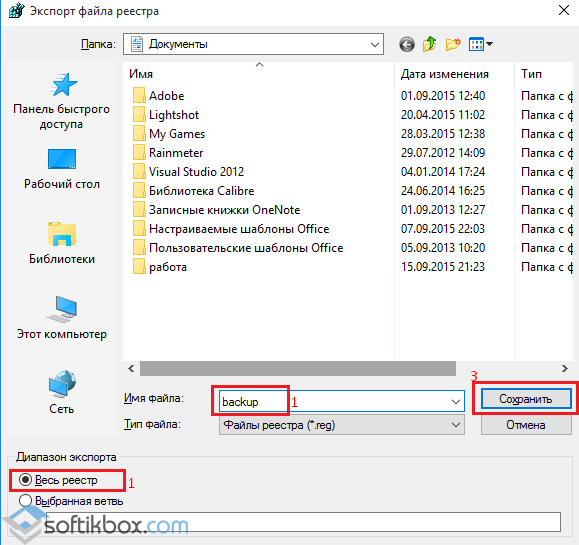
Task: Expand the file name history dropdown
Action: tap(456, 401)
